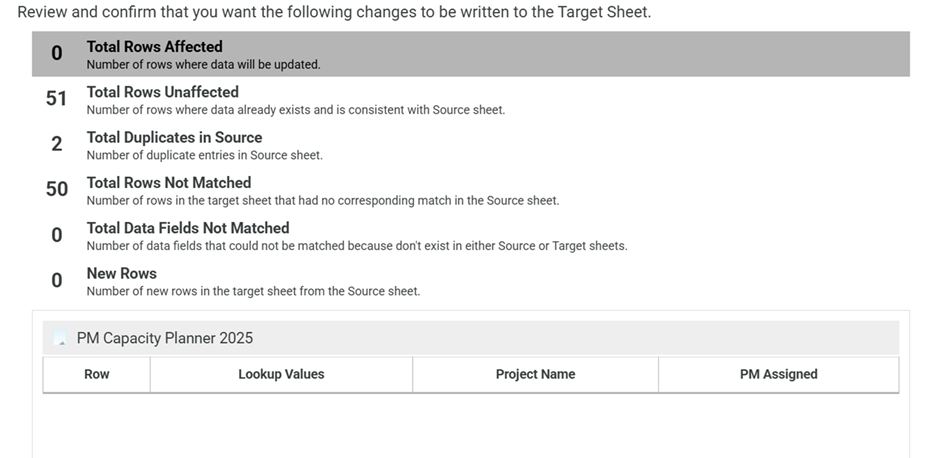The height and width of the screenshot is (458, 934).
Task: Show the Total Duplicates in Source heading
Action: pyautogui.click(x=175, y=137)
